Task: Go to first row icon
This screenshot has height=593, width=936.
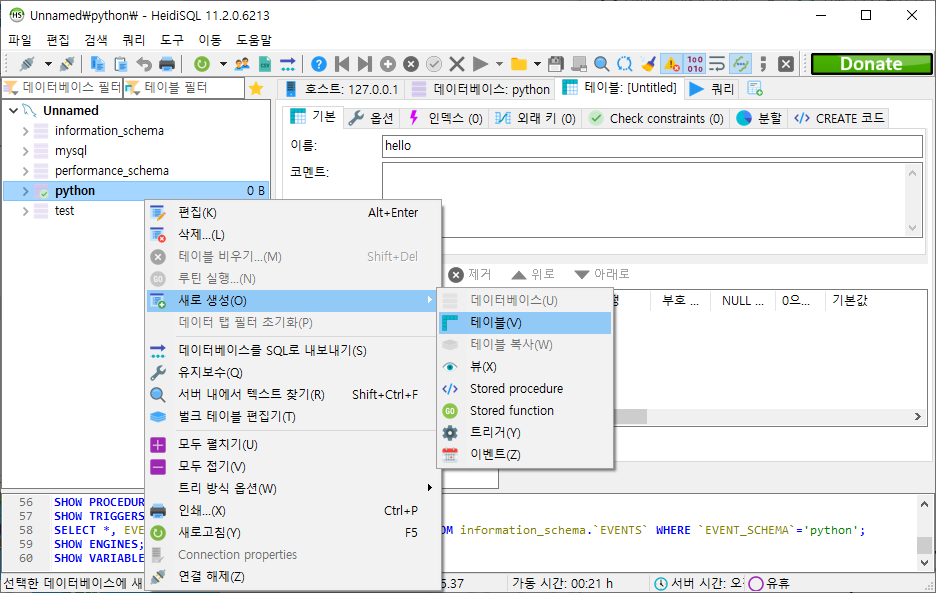Action: (x=342, y=64)
